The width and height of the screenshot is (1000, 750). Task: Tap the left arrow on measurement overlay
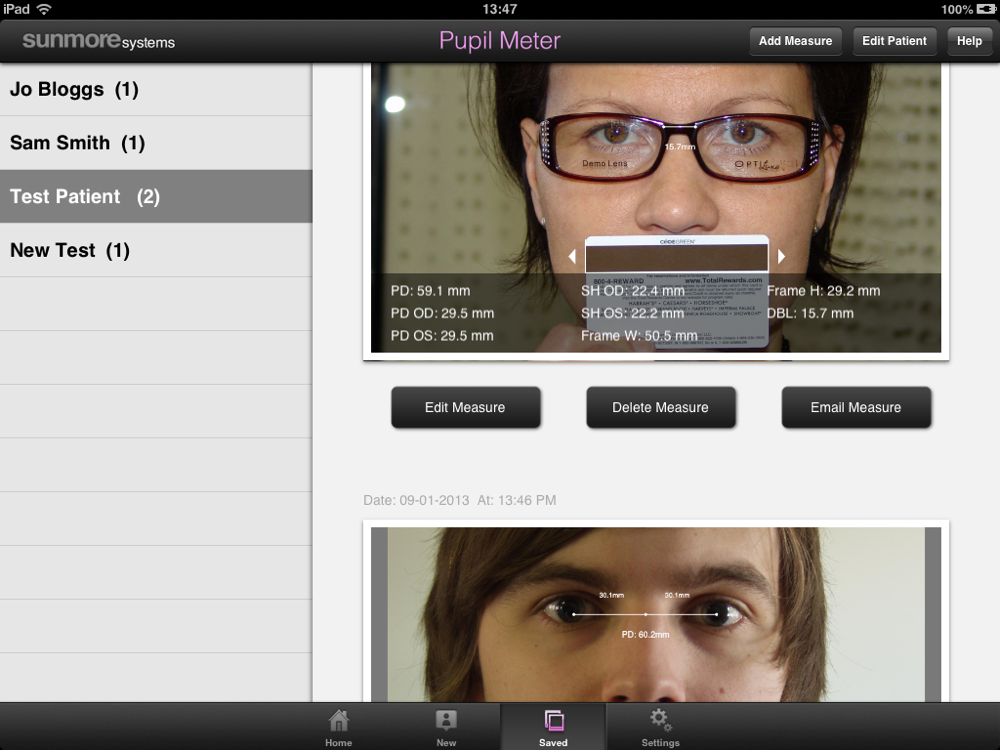click(x=572, y=256)
